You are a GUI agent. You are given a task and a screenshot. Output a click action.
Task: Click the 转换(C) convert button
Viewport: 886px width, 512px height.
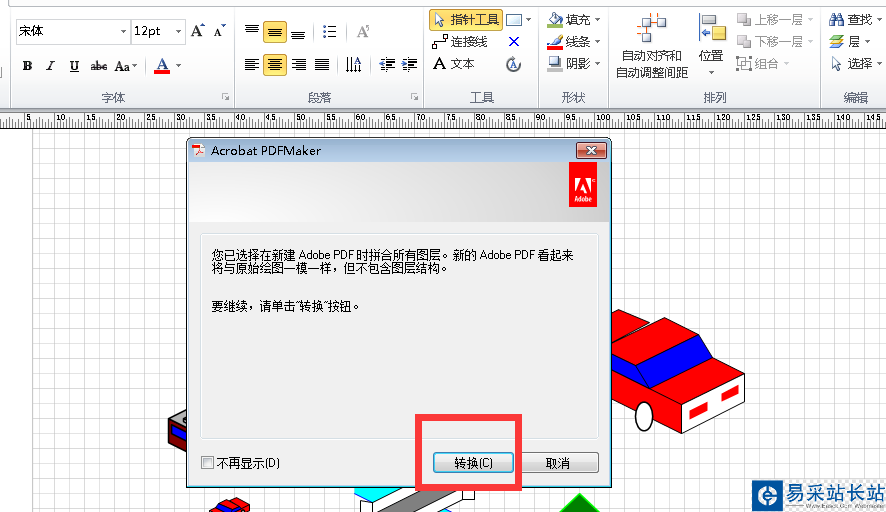pos(474,463)
